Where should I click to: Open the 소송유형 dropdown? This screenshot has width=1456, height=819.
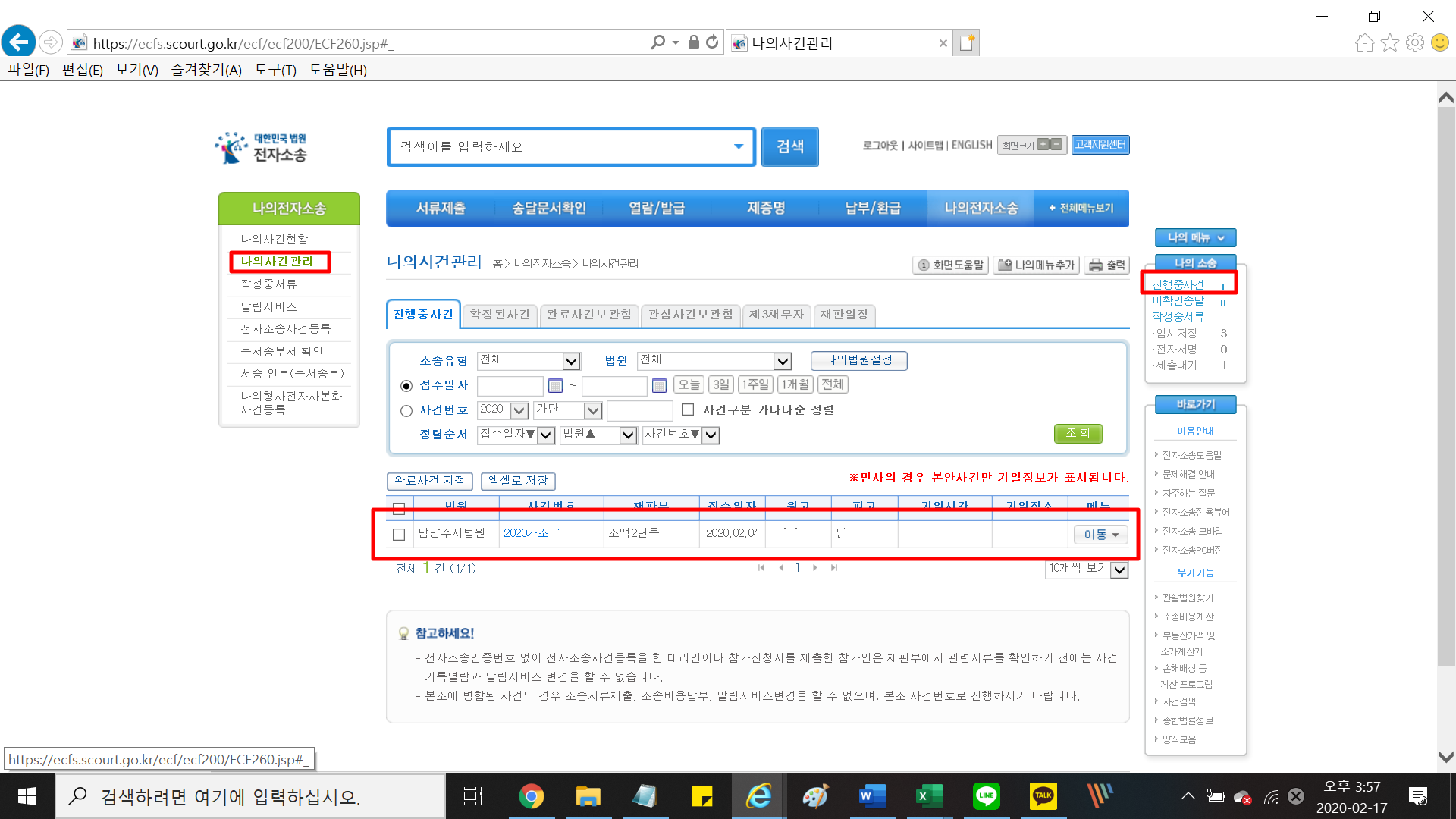[x=571, y=361]
